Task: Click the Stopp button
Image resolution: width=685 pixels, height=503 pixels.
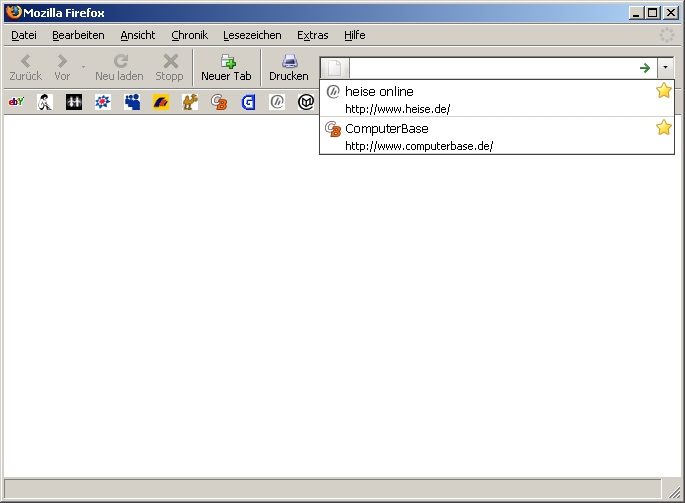Action: click(x=170, y=67)
